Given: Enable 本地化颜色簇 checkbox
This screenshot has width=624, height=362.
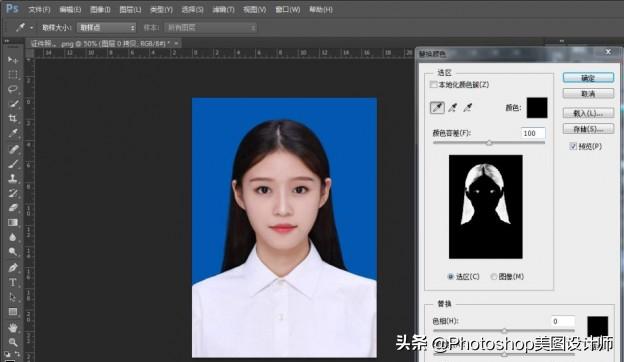Looking at the screenshot, I should click(434, 85).
